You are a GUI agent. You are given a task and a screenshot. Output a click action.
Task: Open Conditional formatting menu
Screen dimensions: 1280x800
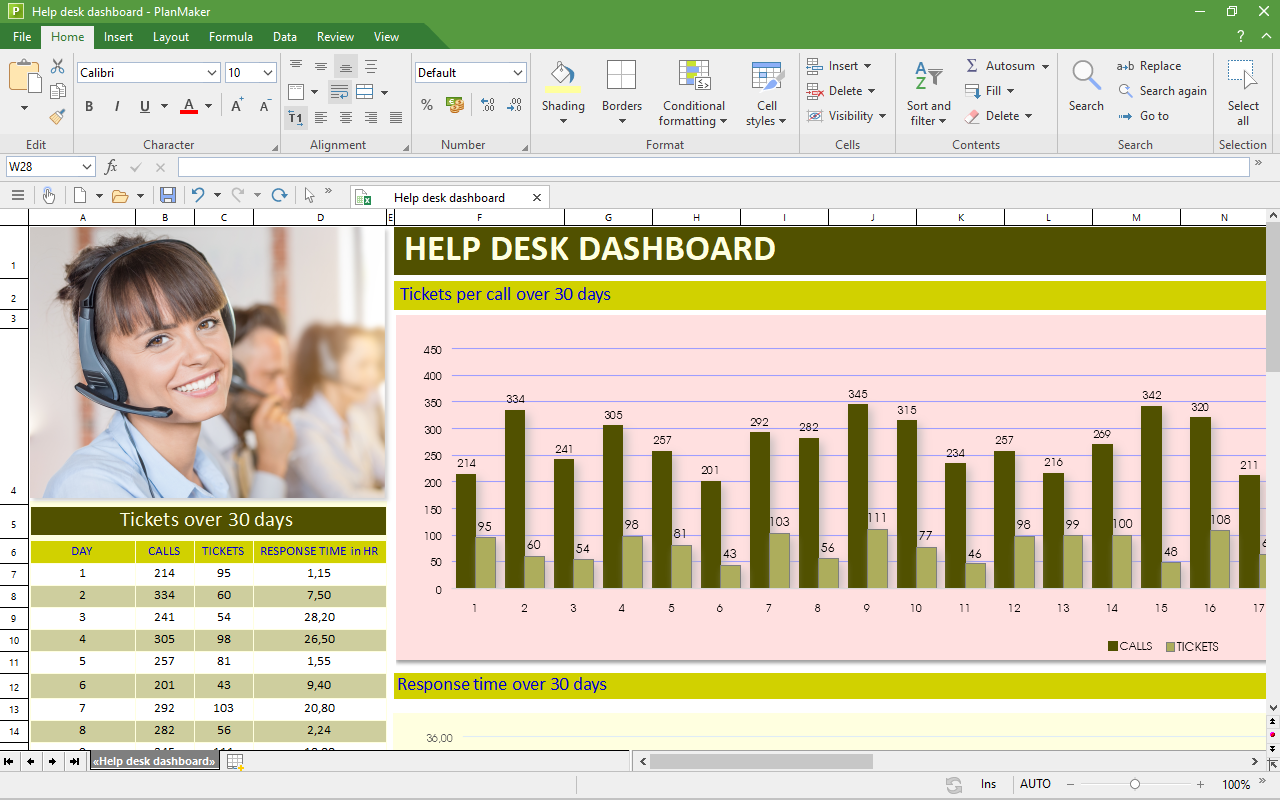[694, 92]
